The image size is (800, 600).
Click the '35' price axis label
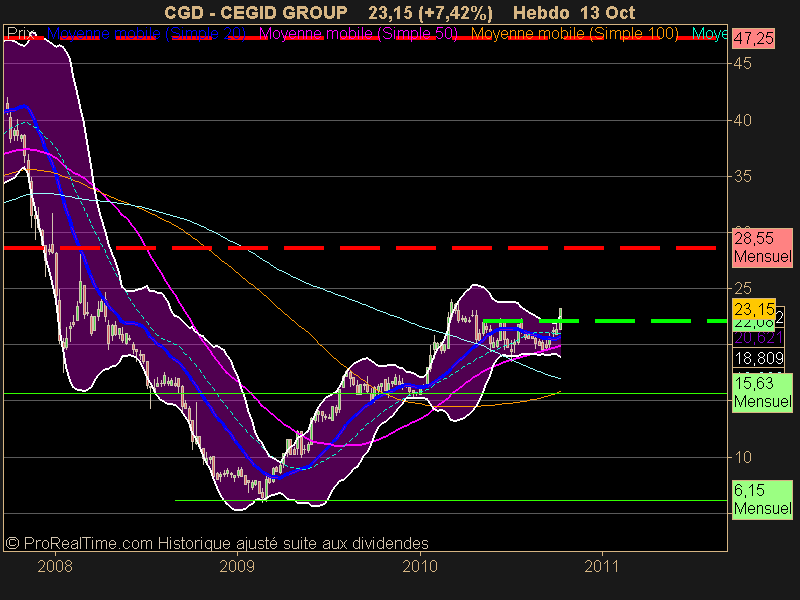click(x=742, y=177)
